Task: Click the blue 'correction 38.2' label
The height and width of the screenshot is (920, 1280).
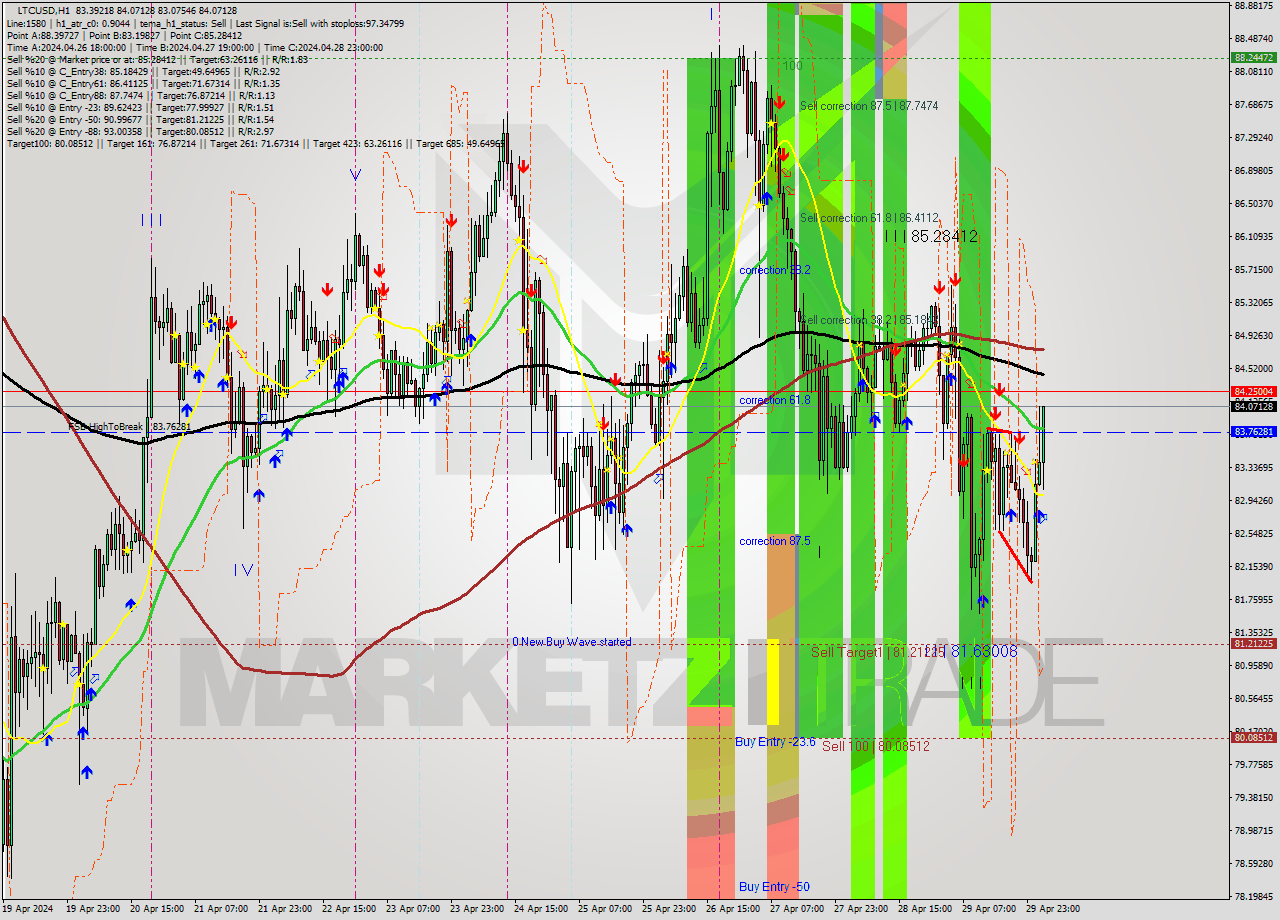Action: pyautogui.click(x=775, y=270)
